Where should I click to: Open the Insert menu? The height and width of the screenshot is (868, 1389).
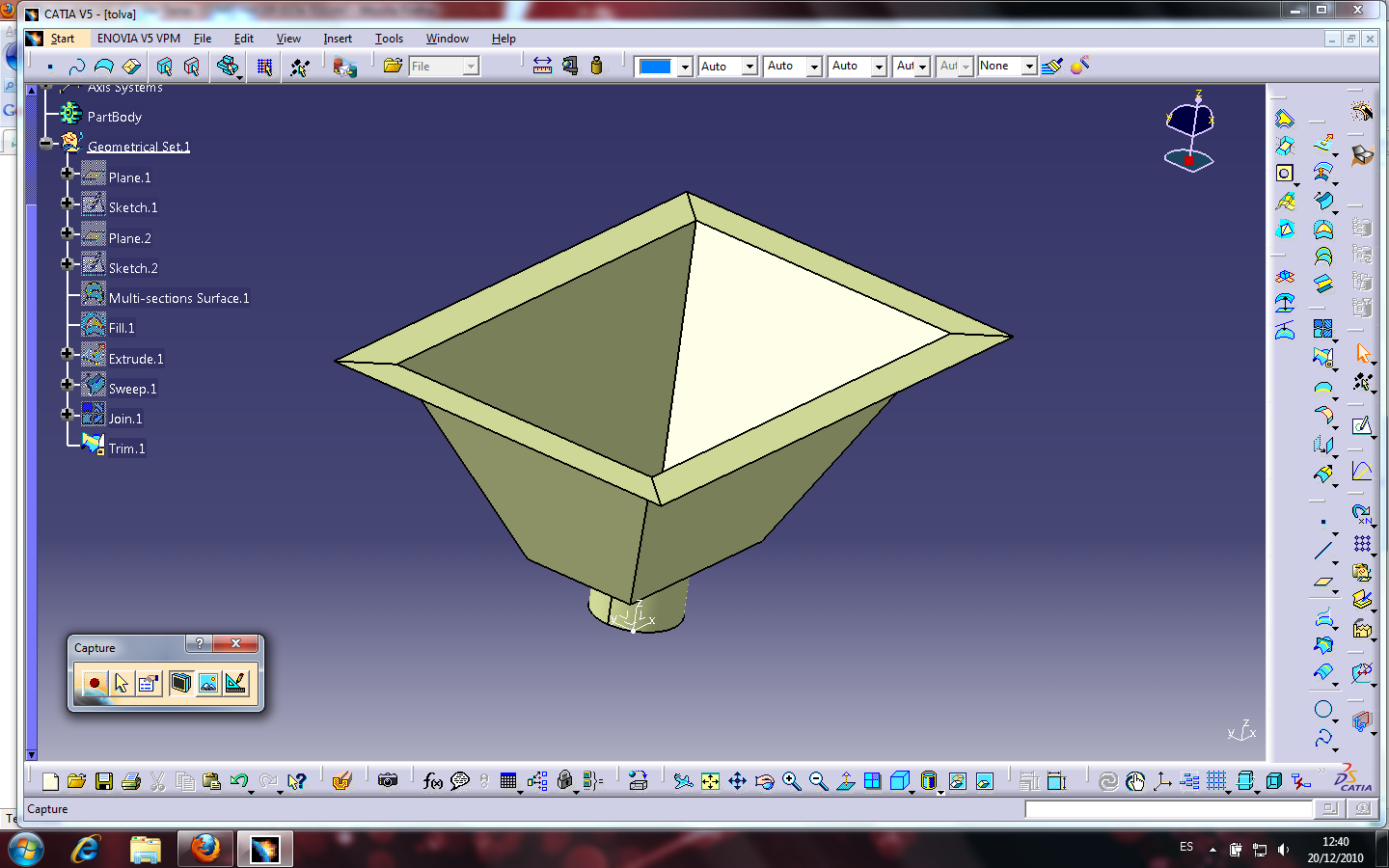click(x=338, y=39)
